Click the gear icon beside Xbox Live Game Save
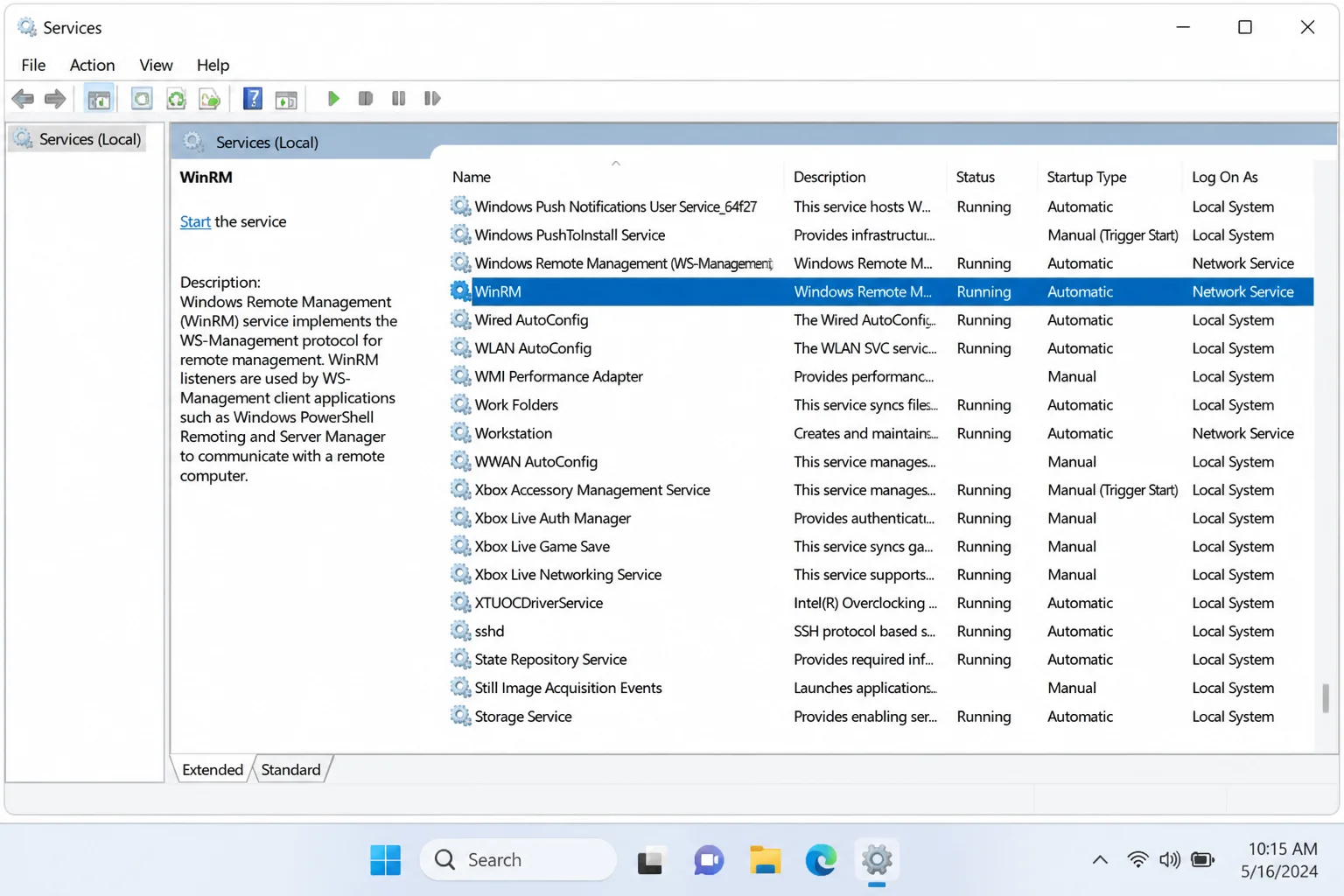Screen dimensions: 1344x896 pyautogui.click(x=460, y=546)
